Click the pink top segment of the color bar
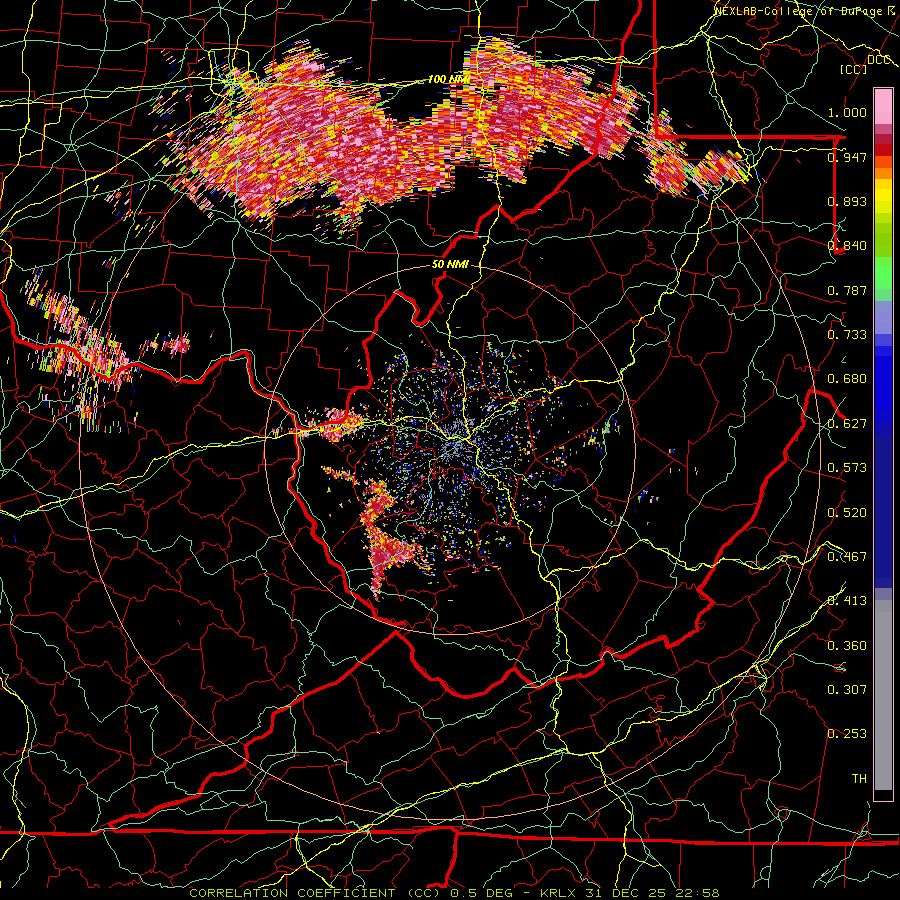 tap(883, 106)
